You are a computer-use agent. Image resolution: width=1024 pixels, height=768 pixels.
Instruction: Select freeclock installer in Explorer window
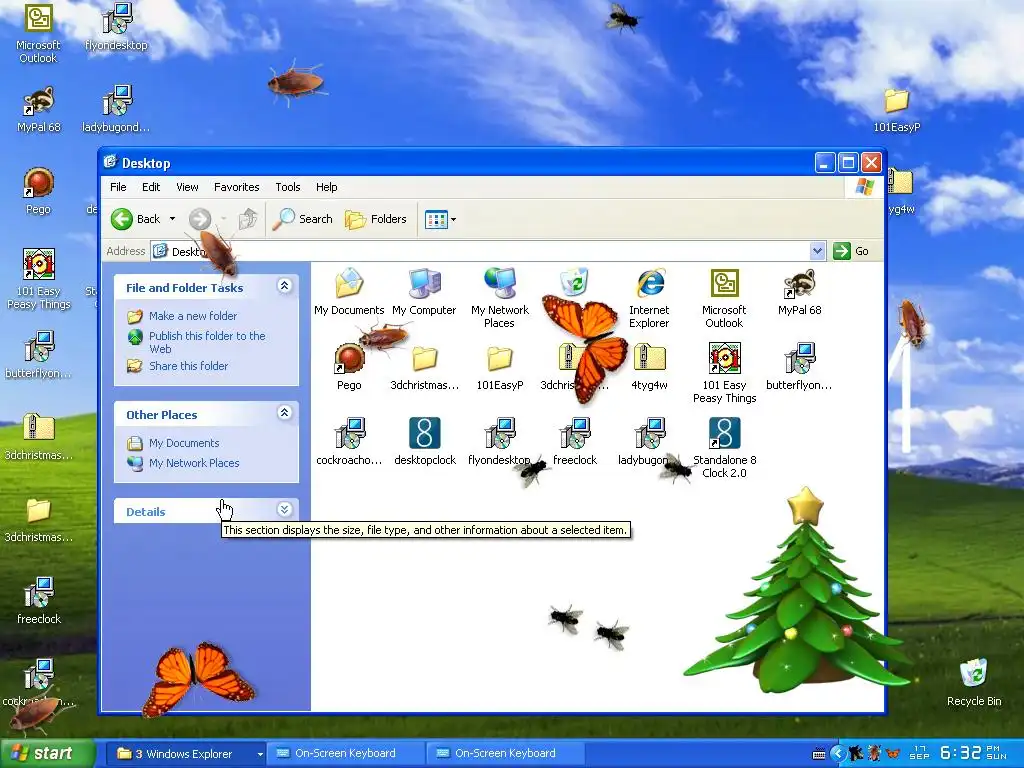(575, 442)
